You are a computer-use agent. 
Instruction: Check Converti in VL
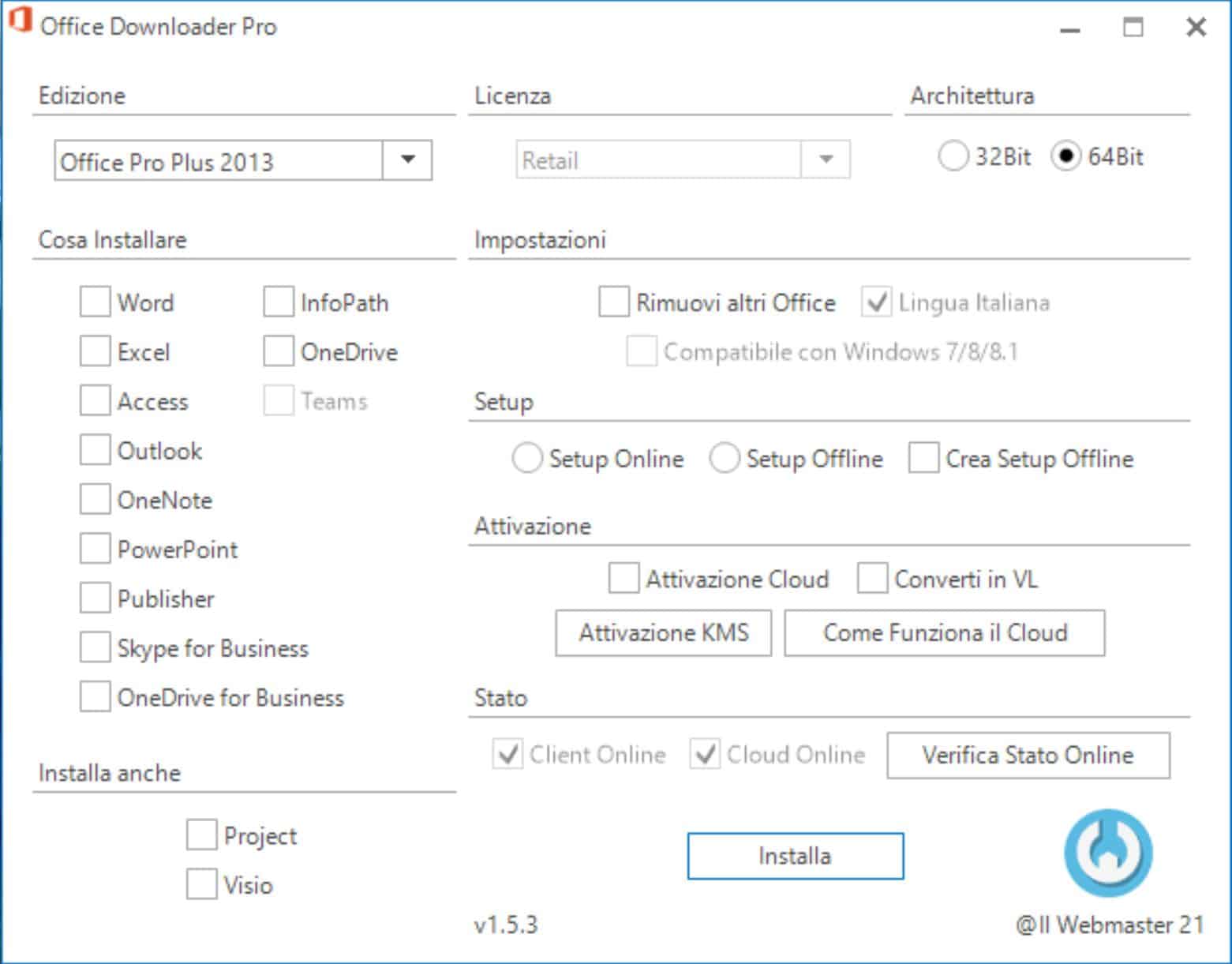click(872, 578)
